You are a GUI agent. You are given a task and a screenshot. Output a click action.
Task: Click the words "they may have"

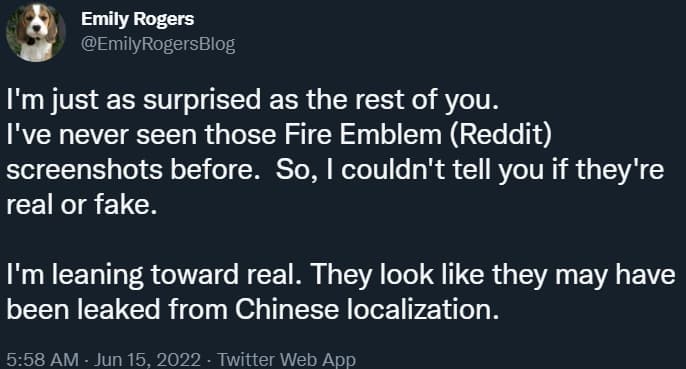click(584, 275)
